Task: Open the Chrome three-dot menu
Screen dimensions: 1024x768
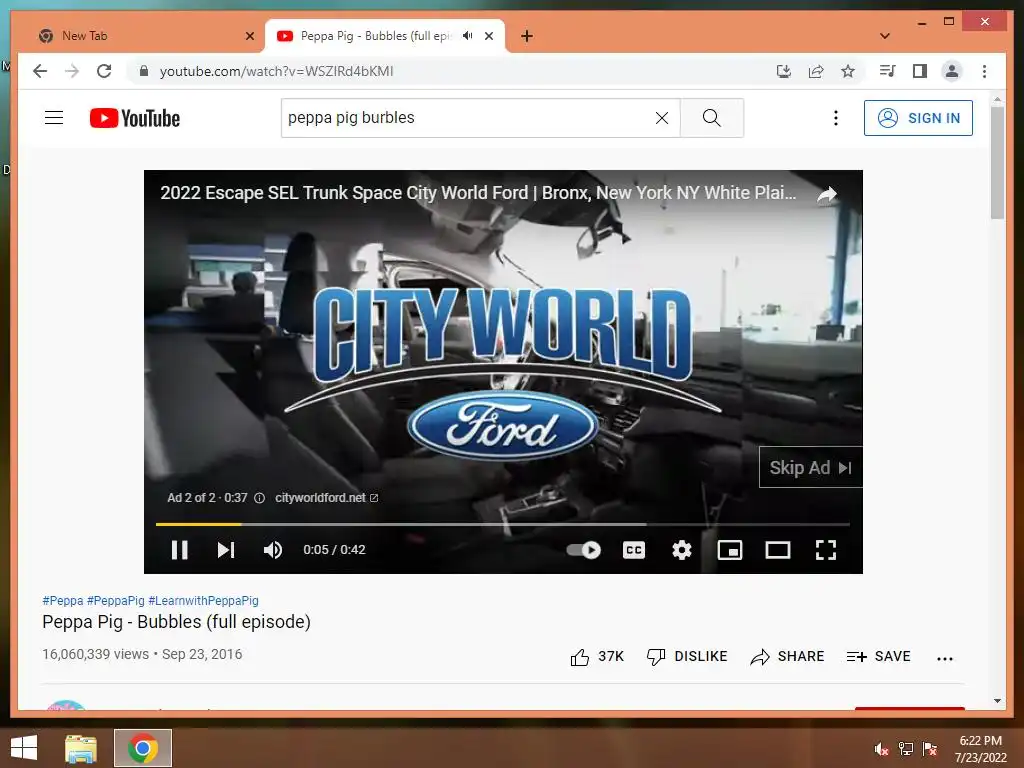Action: (984, 71)
